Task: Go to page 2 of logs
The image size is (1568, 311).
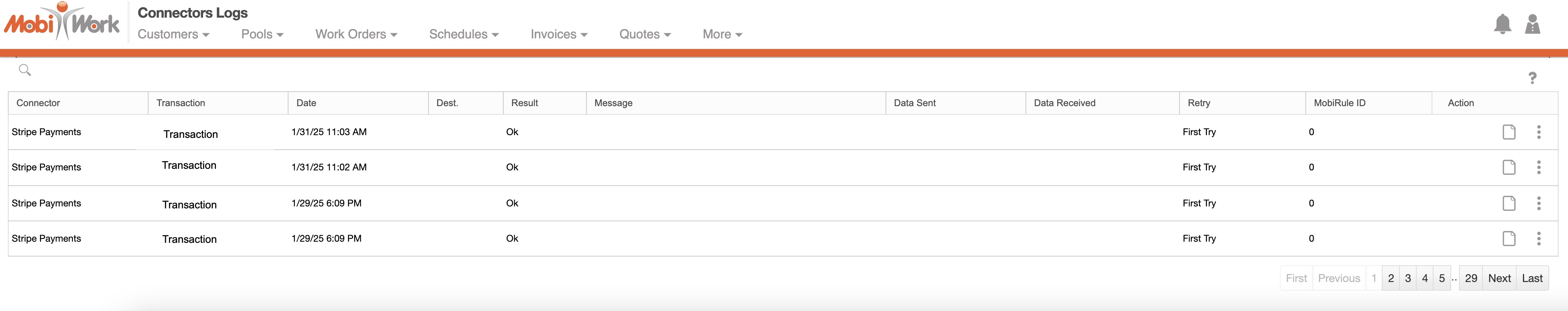Action: (1391, 278)
